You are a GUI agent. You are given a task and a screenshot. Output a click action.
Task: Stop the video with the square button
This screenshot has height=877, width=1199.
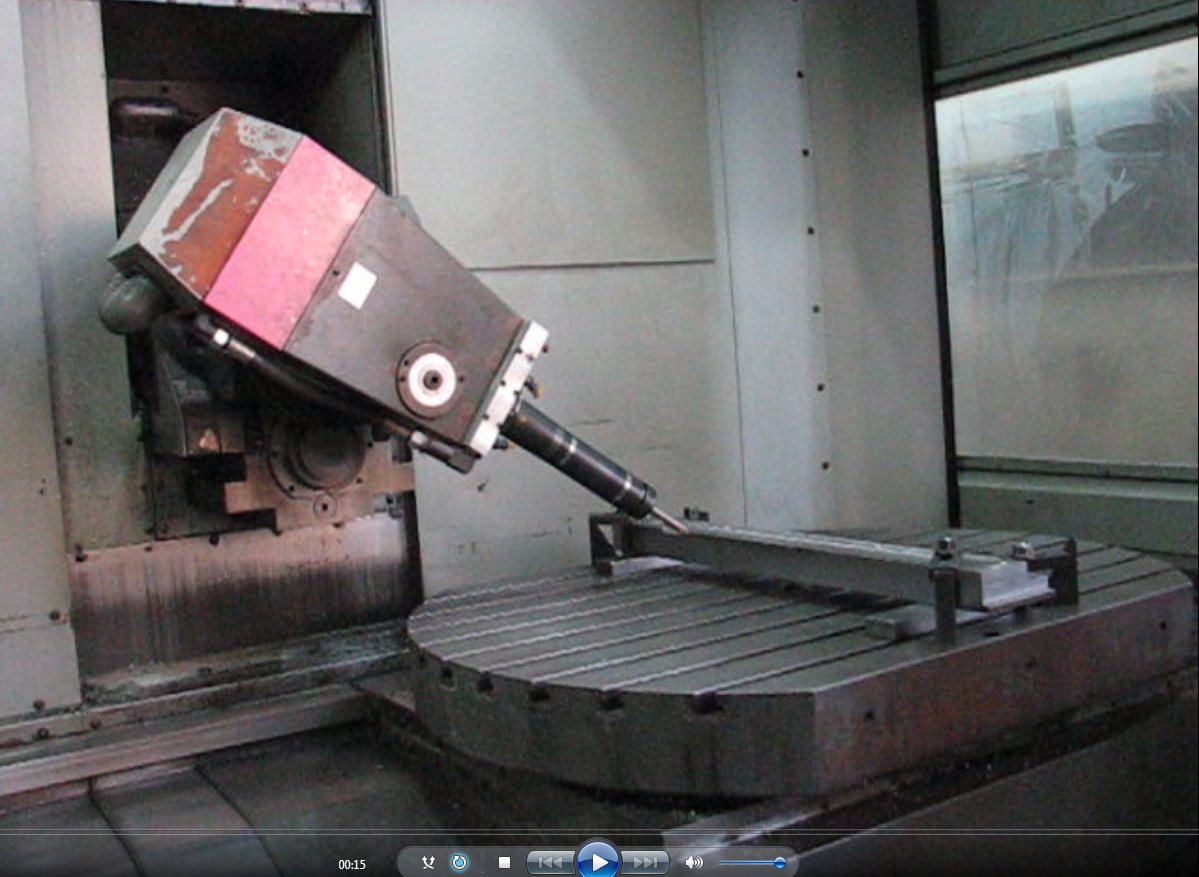point(504,862)
